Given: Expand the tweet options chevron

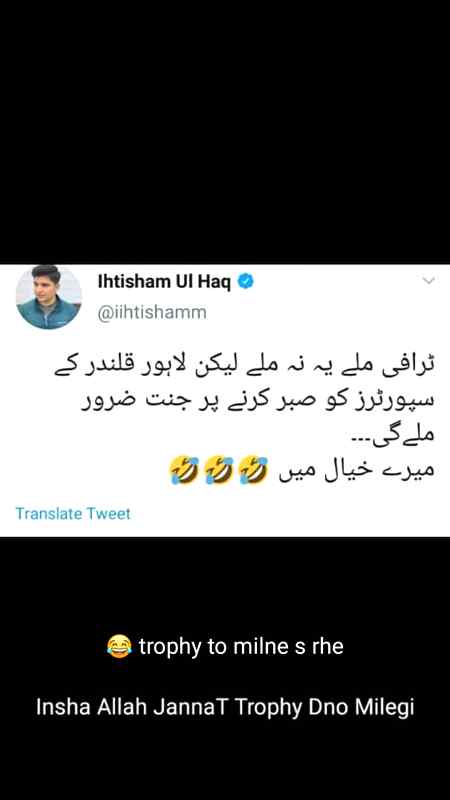Looking at the screenshot, I should [429, 280].
